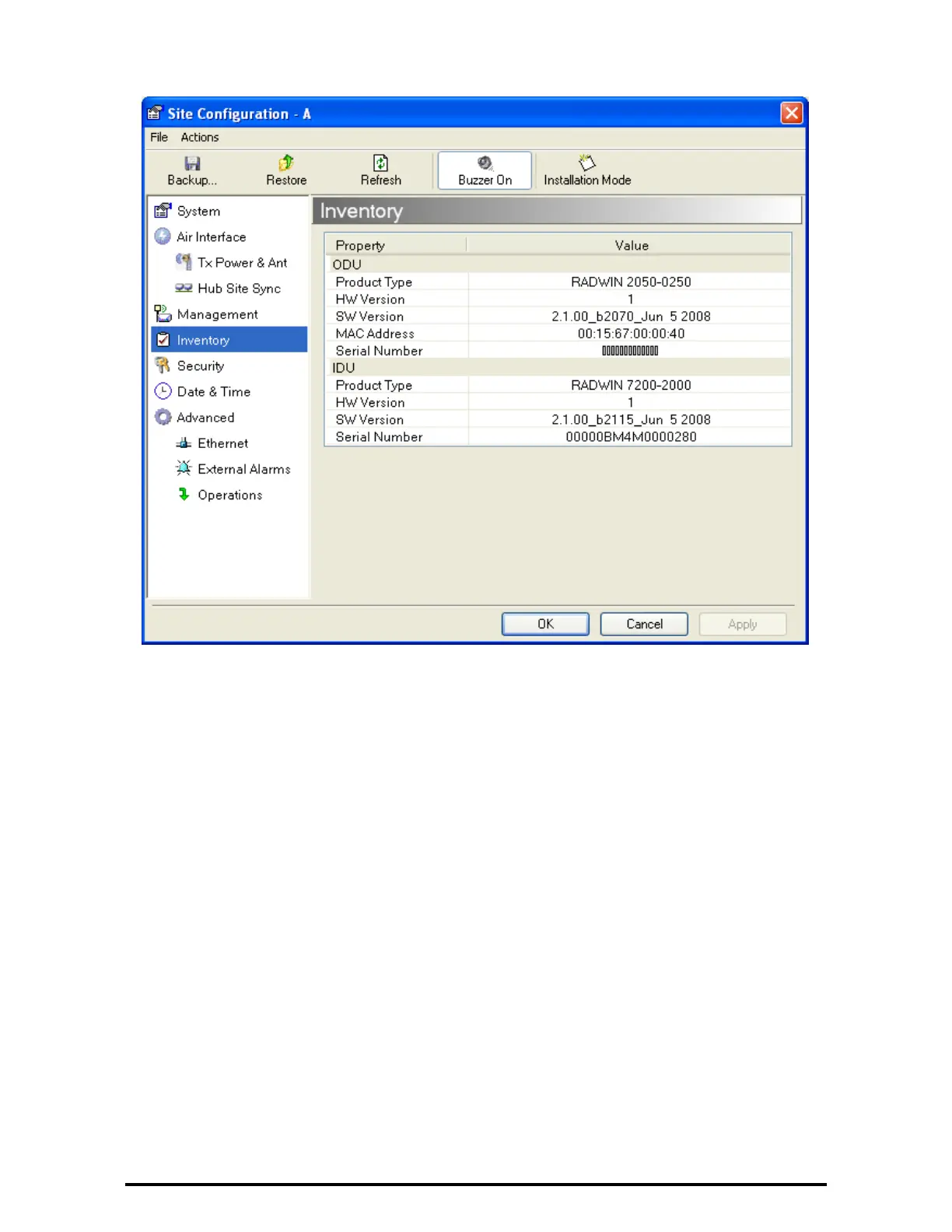Viewport: 952px width, 1232px height.
Task: Select the IDU group row
Action: (x=558, y=368)
